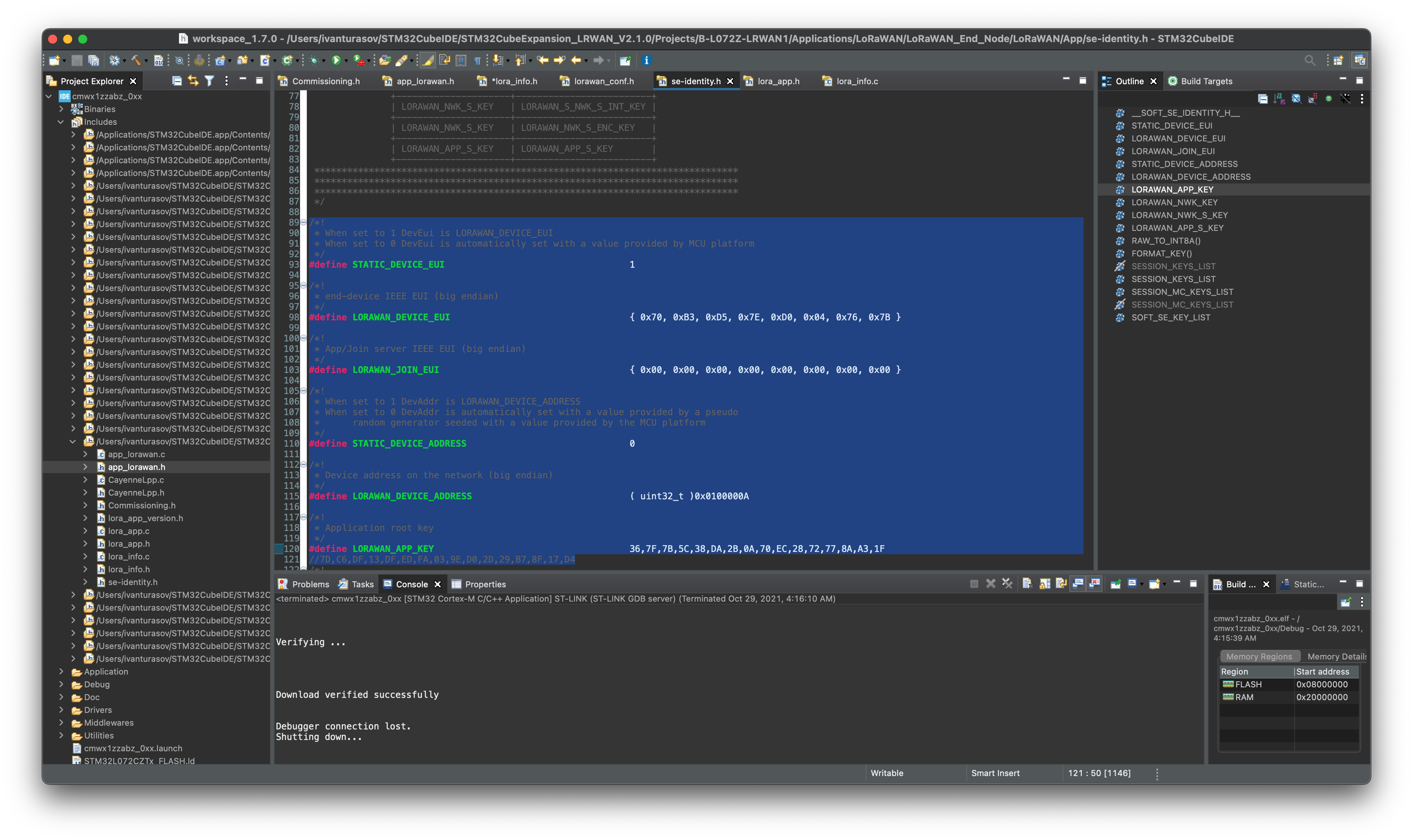Click the Toggle Mark Occurrences highlighter icon
The height and width of the screenshot is (840, 1413).
click(428, 60)
